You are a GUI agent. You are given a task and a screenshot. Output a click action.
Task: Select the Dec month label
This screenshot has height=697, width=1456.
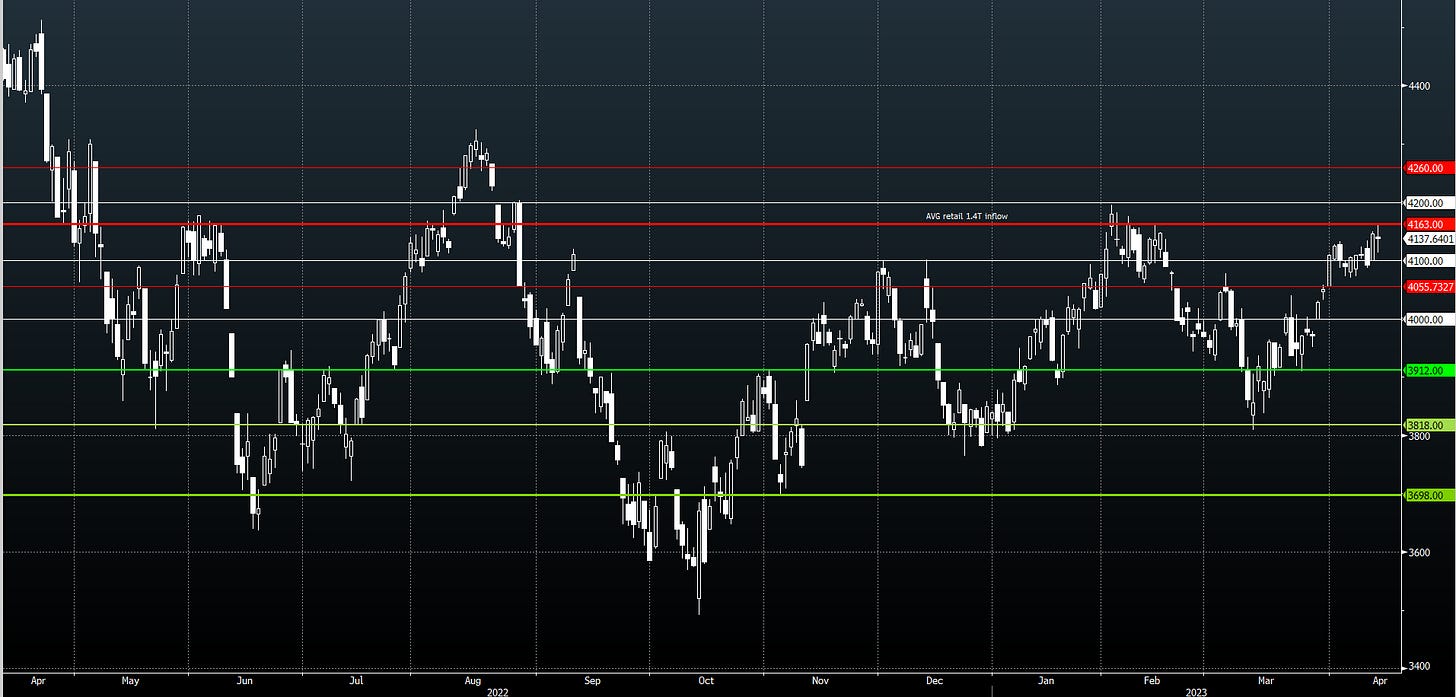(935, 680)
